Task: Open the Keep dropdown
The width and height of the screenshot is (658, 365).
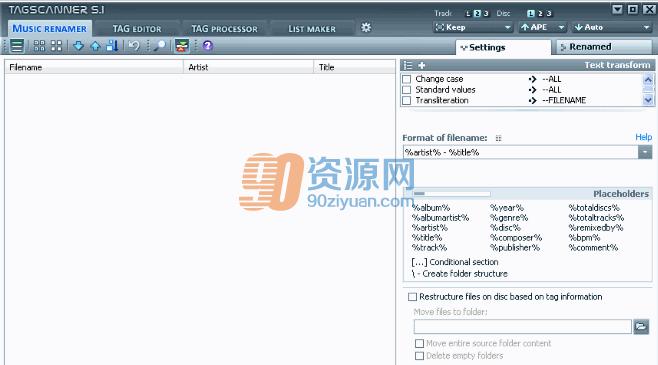Action: point(473,27)
